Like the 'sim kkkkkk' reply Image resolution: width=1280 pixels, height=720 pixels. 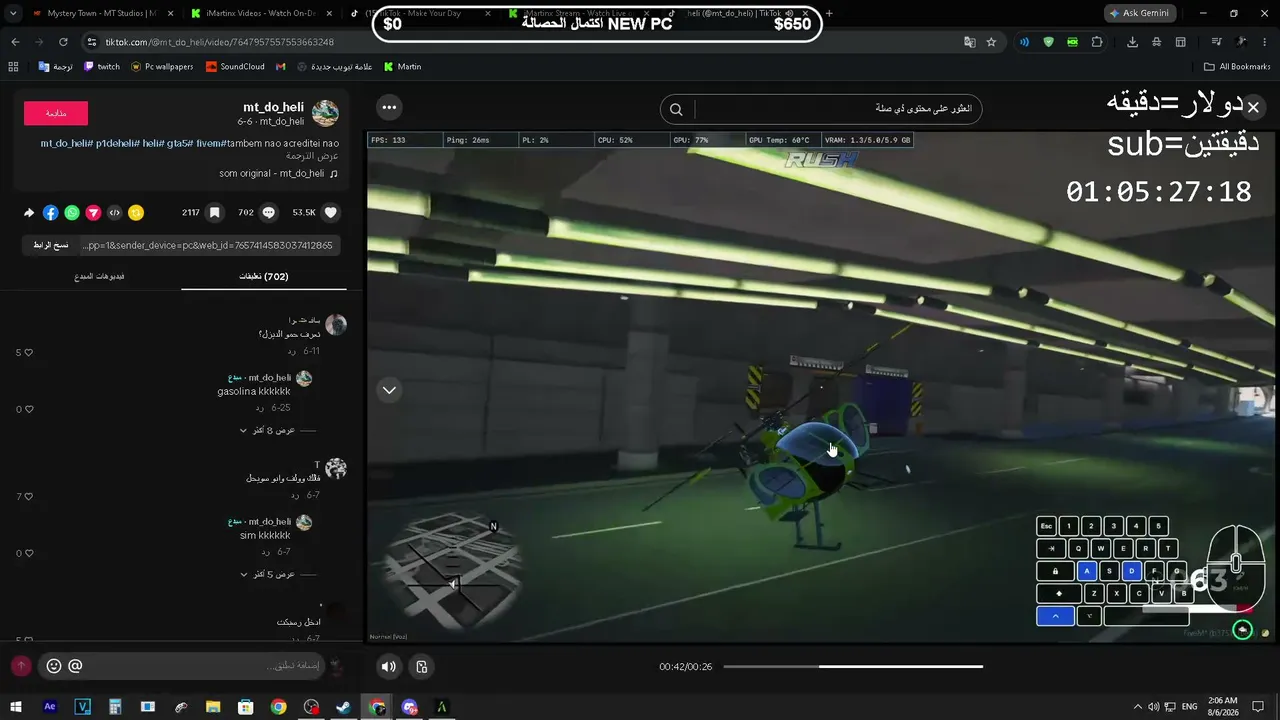coord(28,553)
